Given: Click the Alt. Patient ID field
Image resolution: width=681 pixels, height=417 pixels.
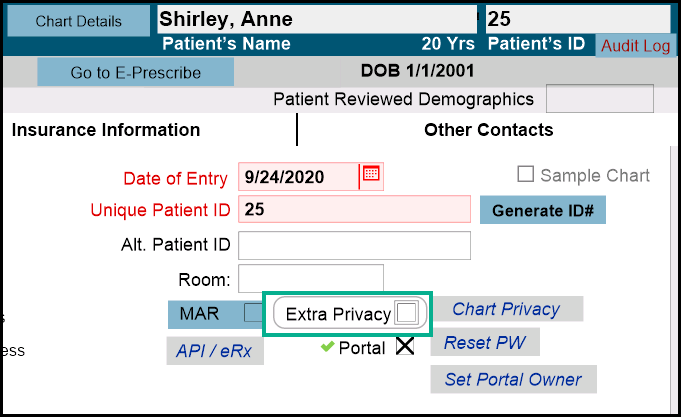Looking at the screenshot, I should (x=354, y=245).
